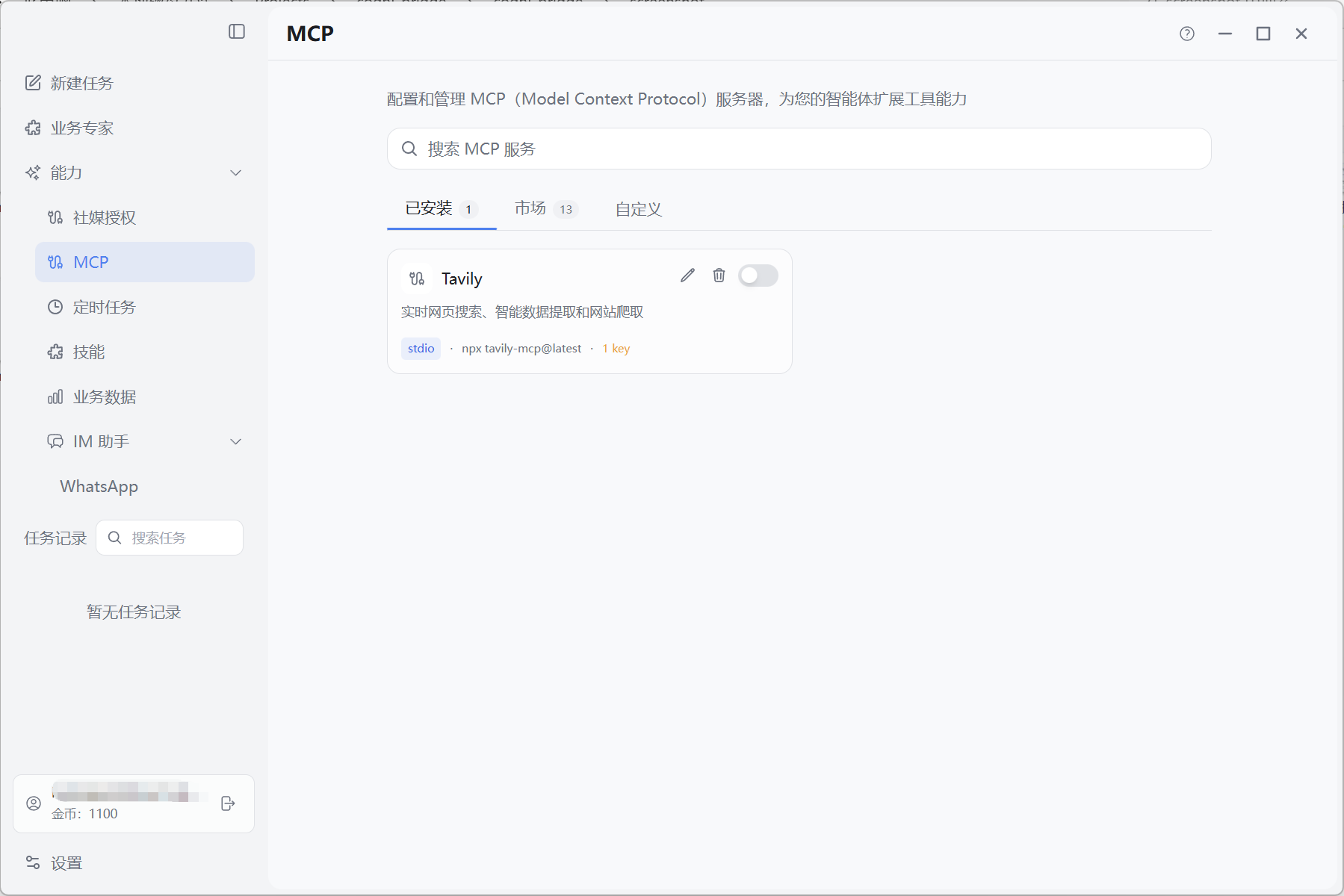Click the 暂无任务记录 placeholder text
The width and height of the screenshot is (1344, 896).
click(x=134, y=612)
